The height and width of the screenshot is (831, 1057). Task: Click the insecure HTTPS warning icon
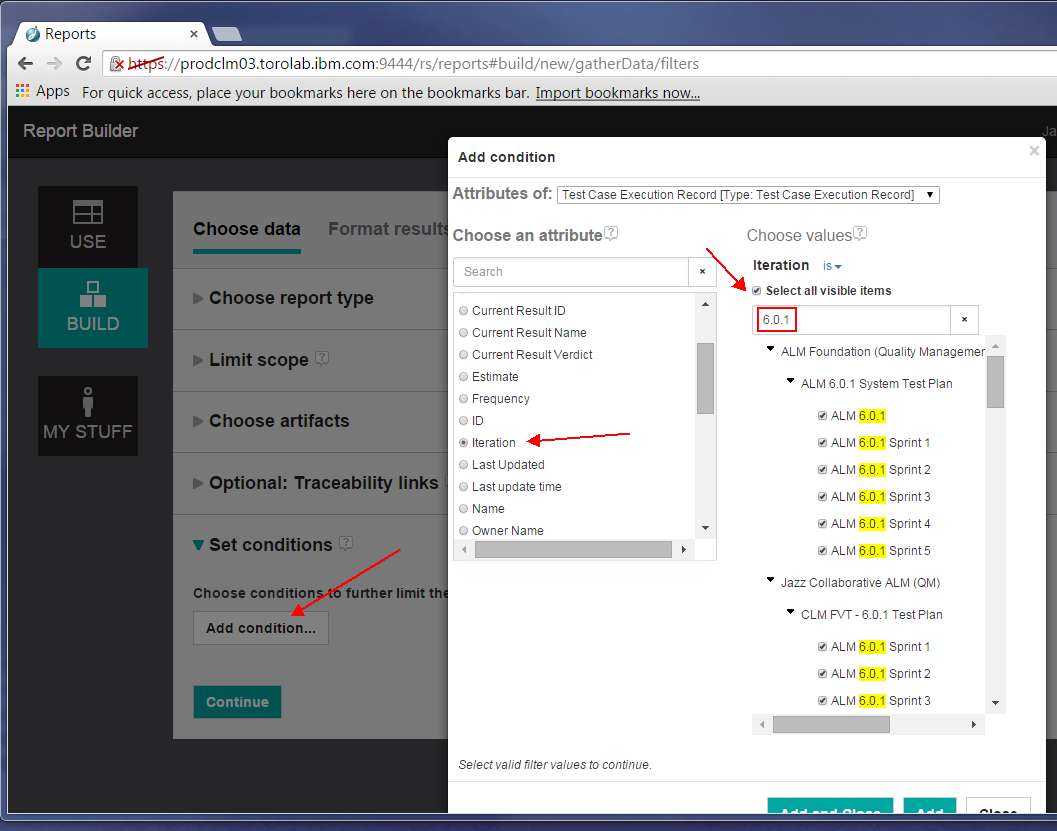(117, 64)
